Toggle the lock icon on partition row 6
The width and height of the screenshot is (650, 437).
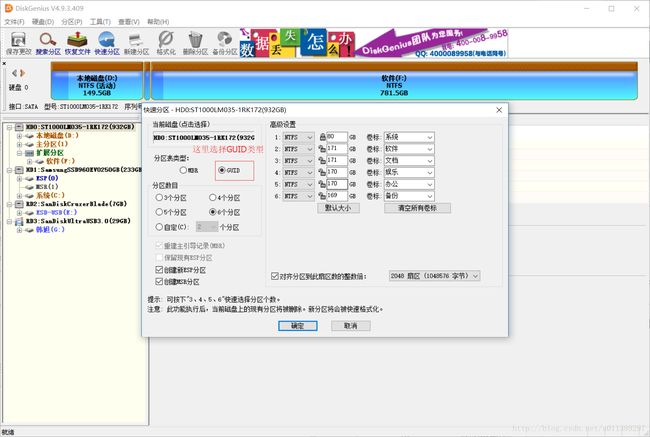(x=322, y=196)
